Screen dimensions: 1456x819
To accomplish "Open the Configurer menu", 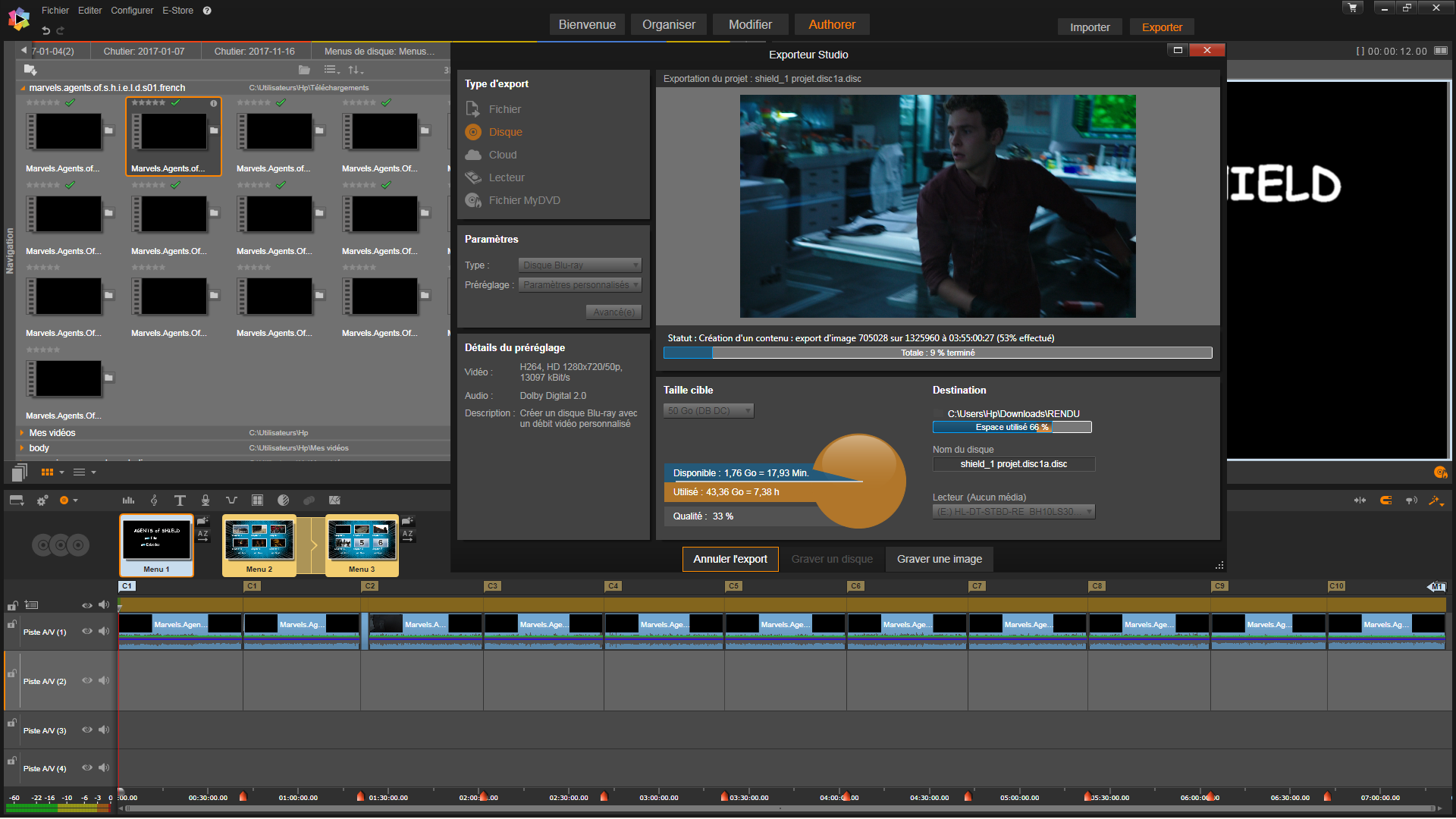I will click(132, 10).
